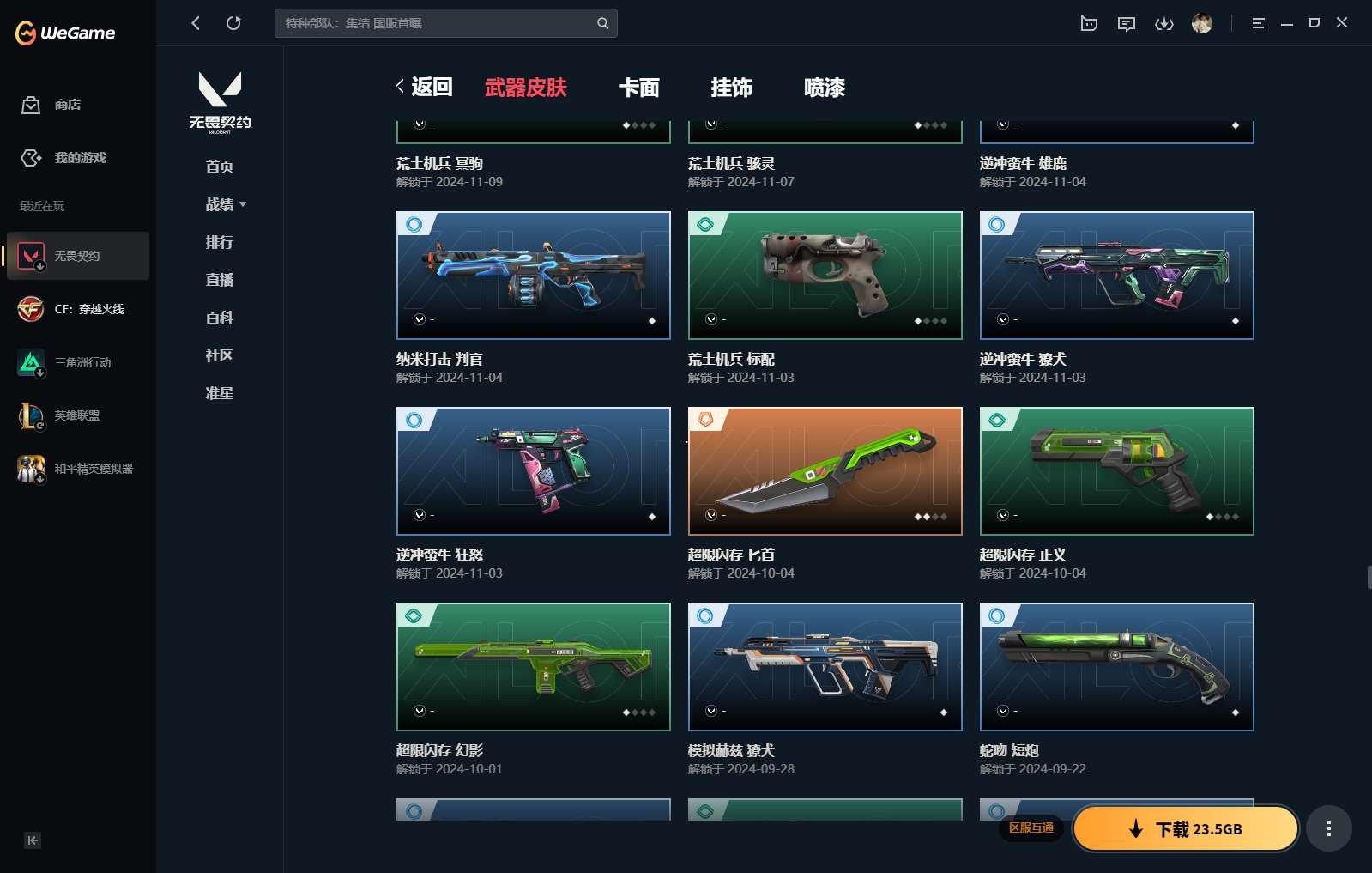Click the 返回 back link
This screenshot has height=873, width=1372.
tap(424, 87)
